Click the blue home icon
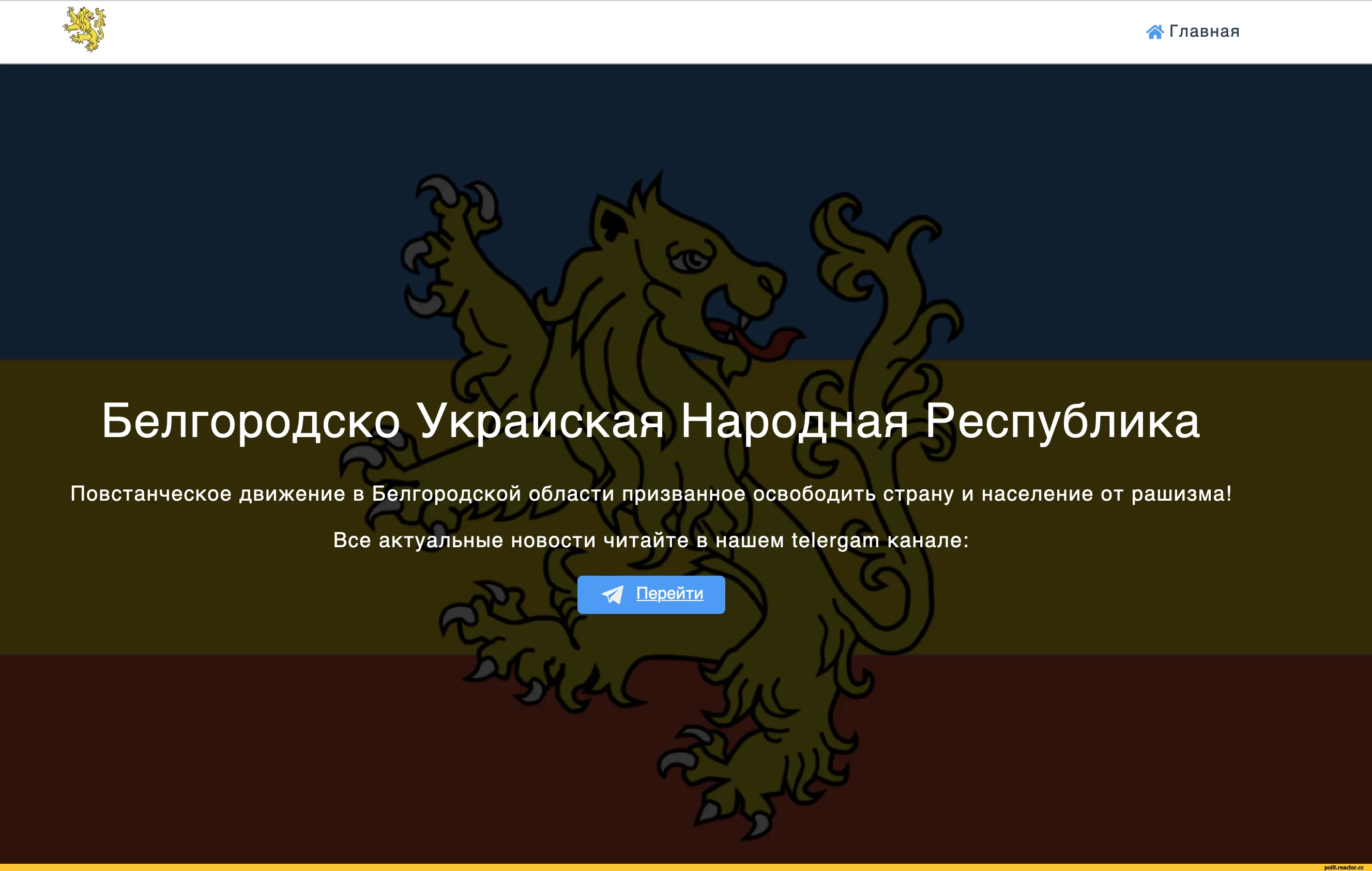Screen dimensions: 1372x871 1154,32
